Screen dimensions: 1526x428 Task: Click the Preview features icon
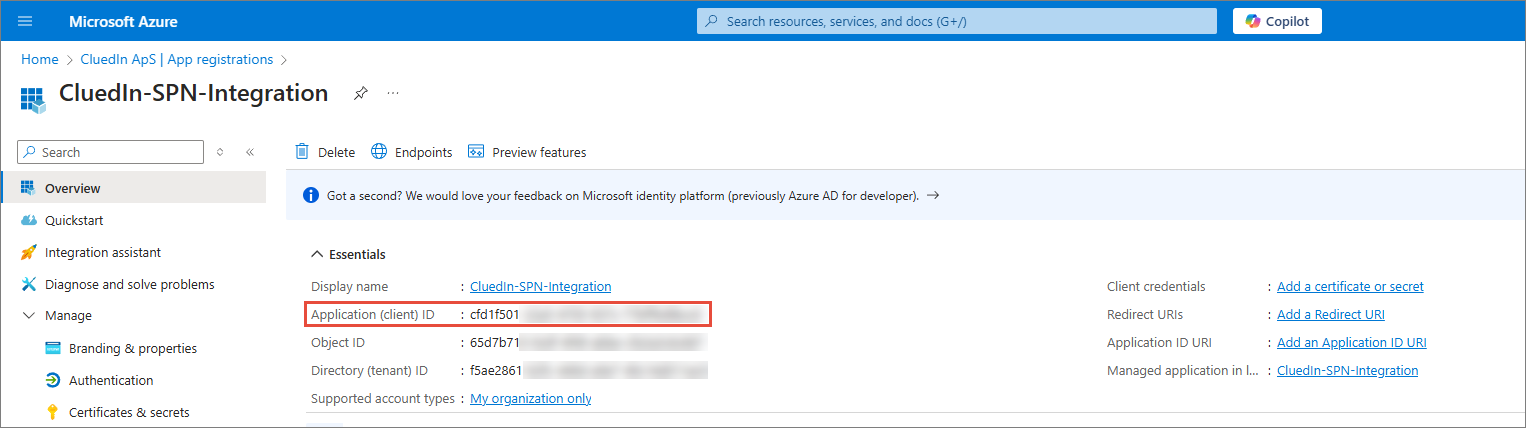pos(476,152)
